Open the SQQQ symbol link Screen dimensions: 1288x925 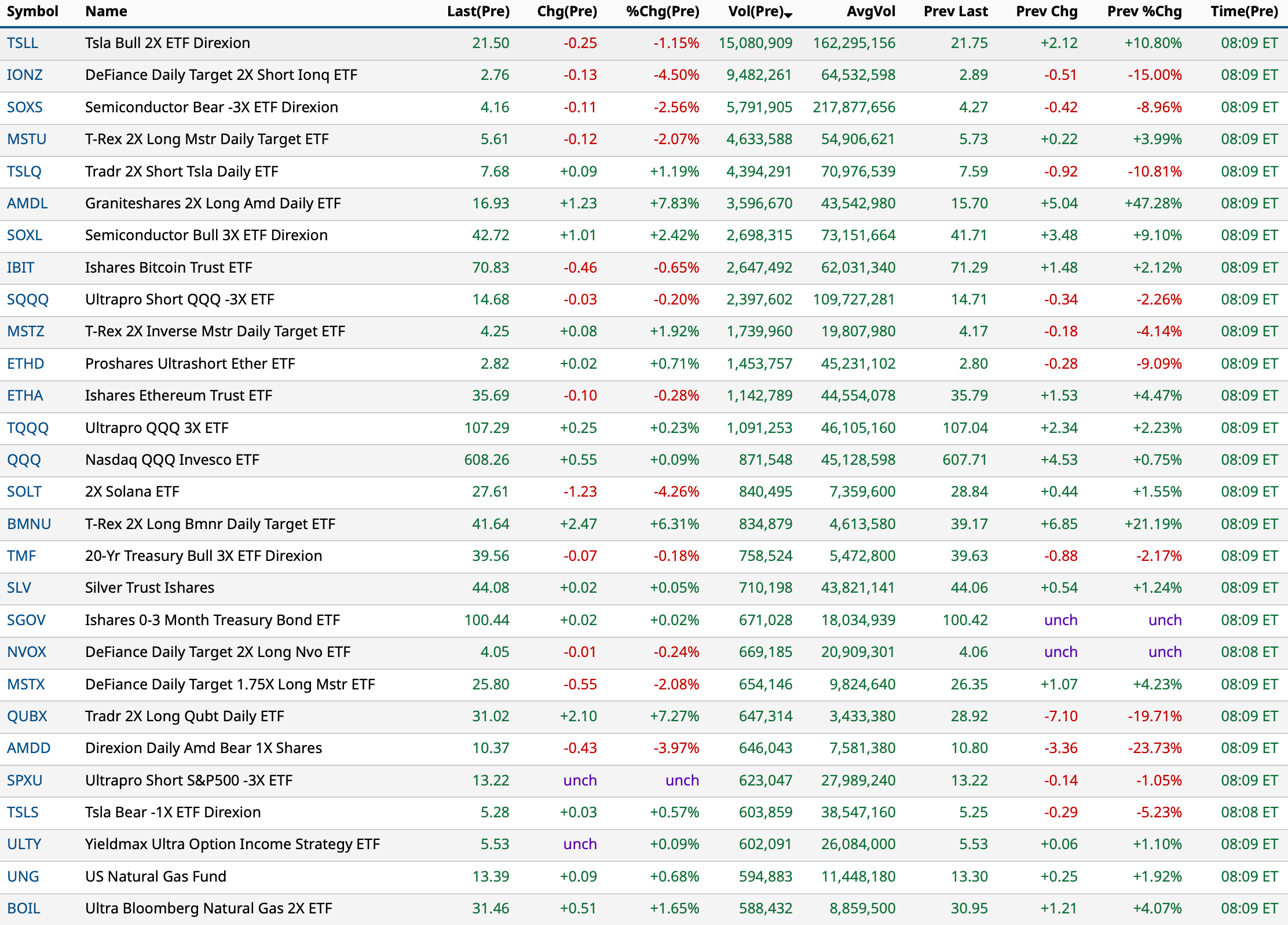28,299
